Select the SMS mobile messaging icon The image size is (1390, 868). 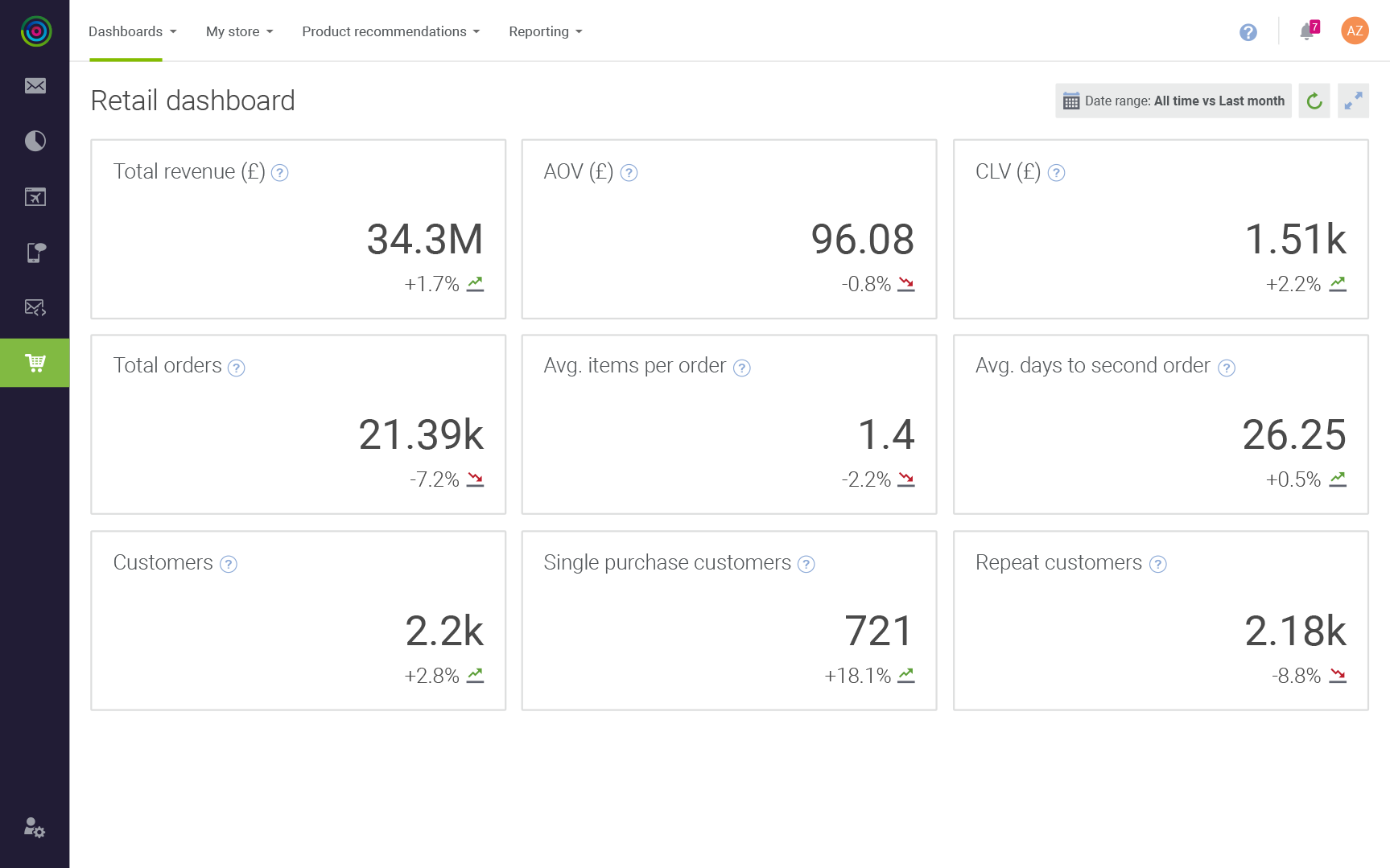35,252
